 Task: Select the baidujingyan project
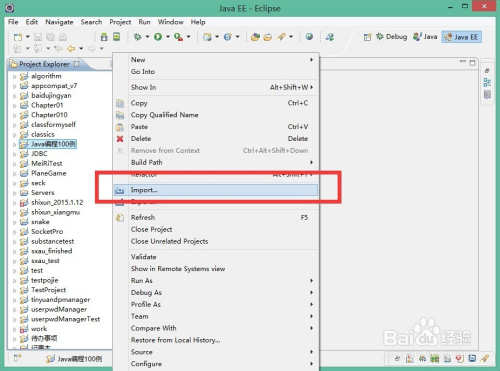pos(51,96)
